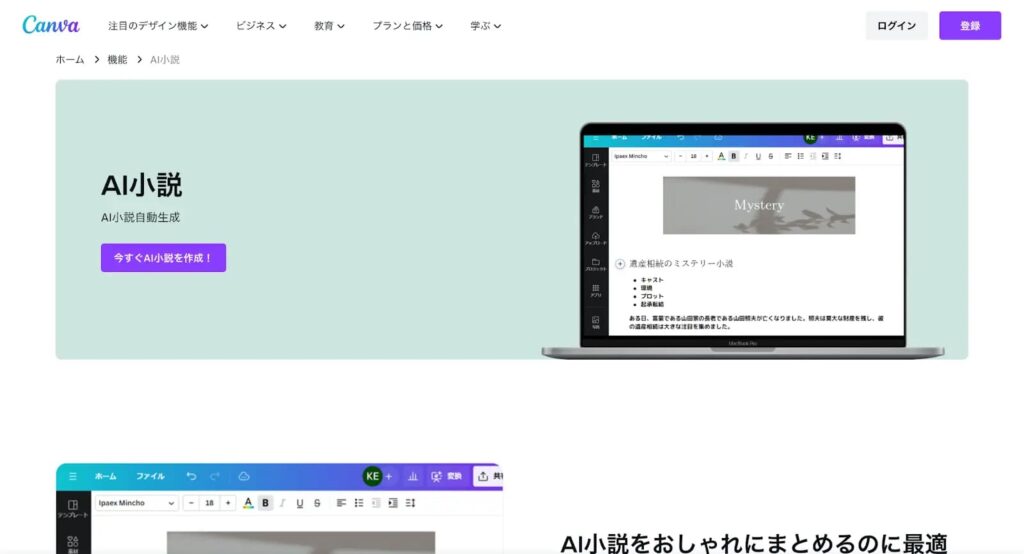Click the 素材 elements icon in lower editor preview
Screen dimensions: 1024x554
click(72, 544)
